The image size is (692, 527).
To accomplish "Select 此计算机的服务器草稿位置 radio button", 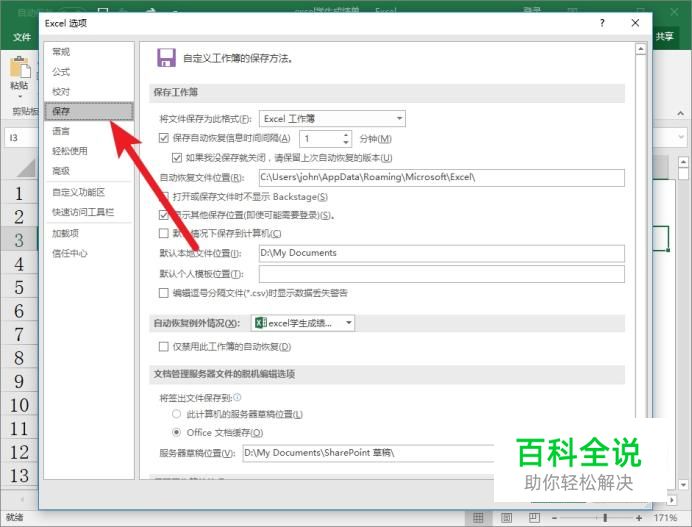I will click(x=177, y=414).
